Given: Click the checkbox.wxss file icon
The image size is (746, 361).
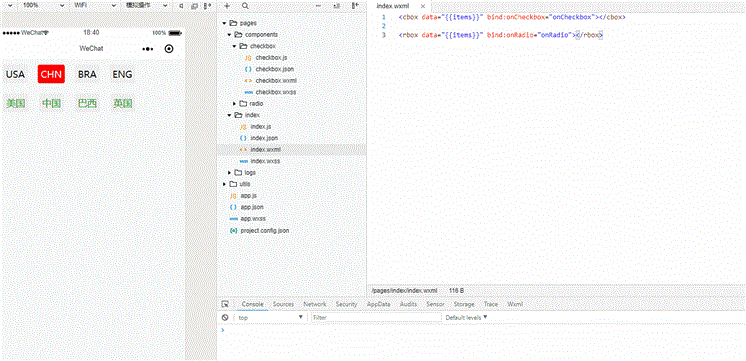Looking at the screenshot, I should pyautogui.click(x=248, y=92).
